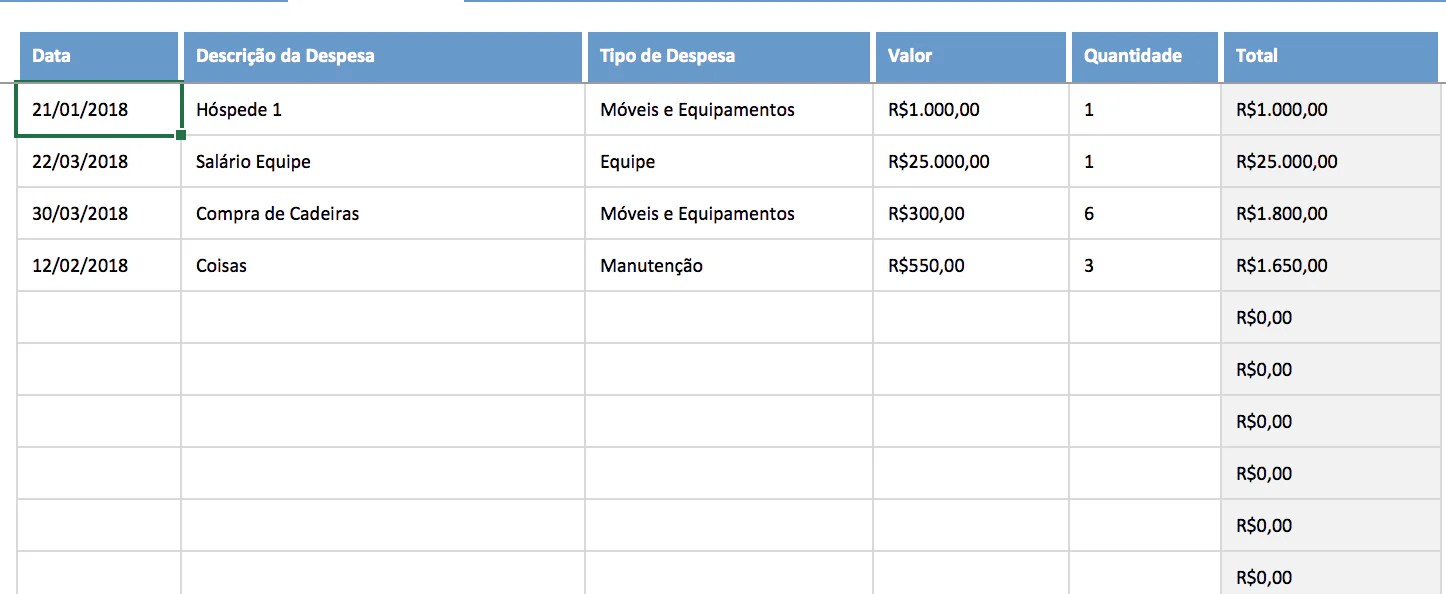
Task: Click the Tipo de Despesa column header
Action: pos(728,56)
